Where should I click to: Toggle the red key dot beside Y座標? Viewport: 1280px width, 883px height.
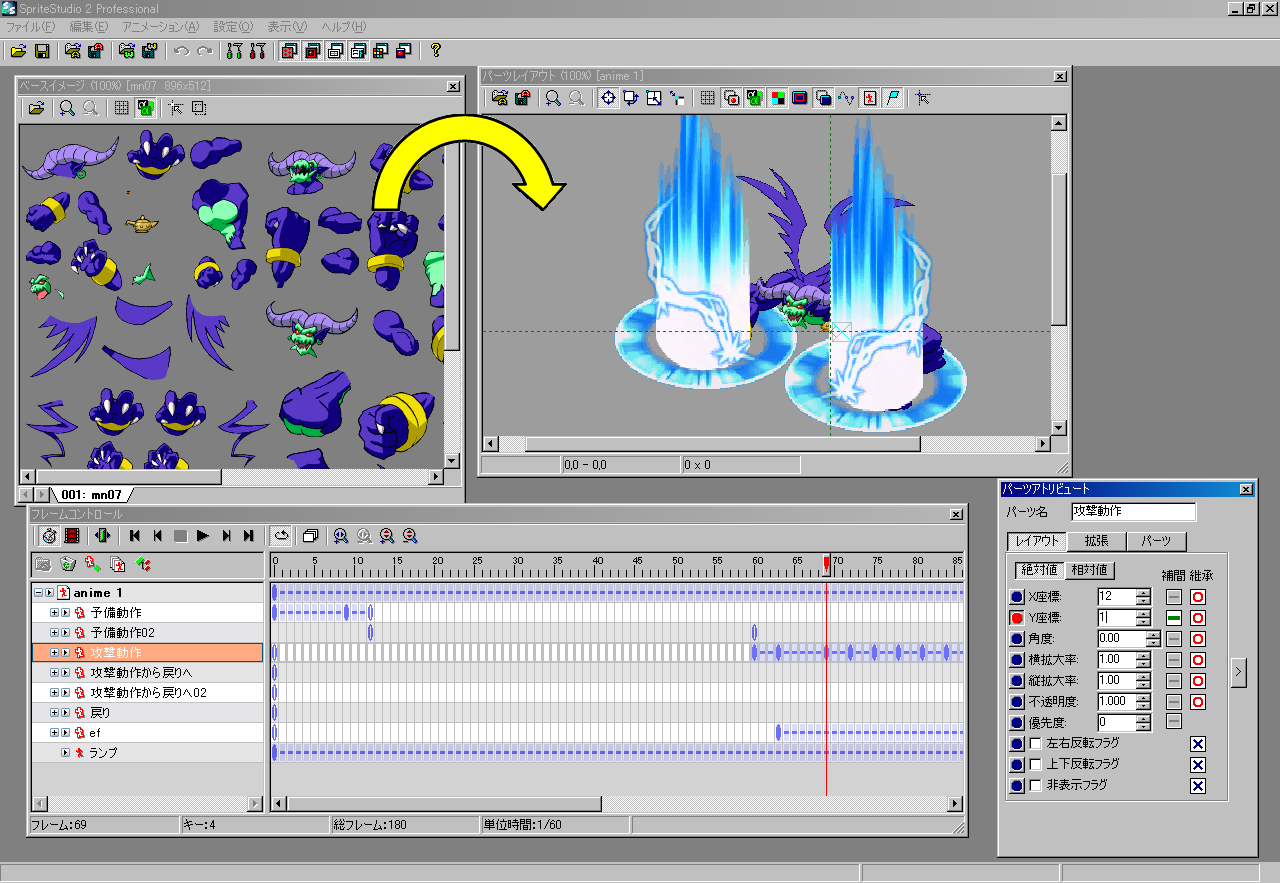coord(1017,618)
